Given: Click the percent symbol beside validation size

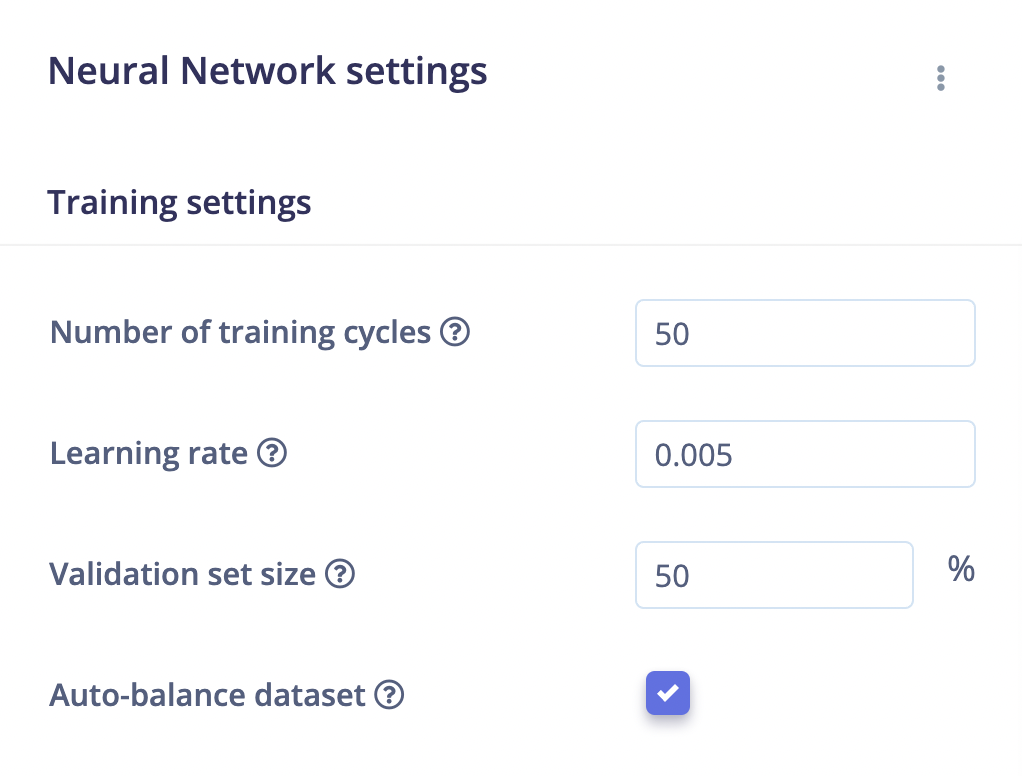Looking at the screenshot, I should tap(961, 569).
